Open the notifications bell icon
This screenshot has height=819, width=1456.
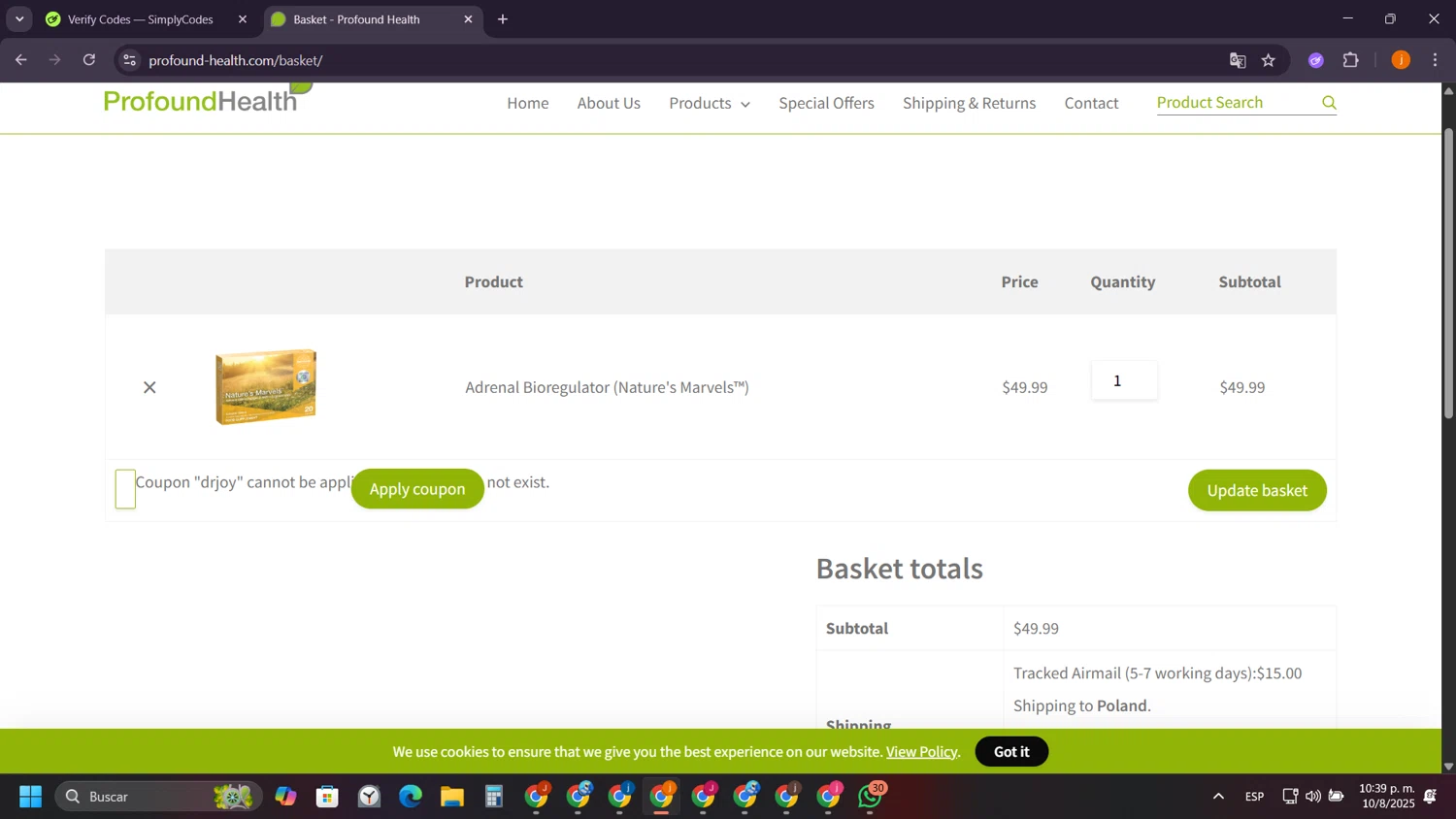click(1430, 797)
